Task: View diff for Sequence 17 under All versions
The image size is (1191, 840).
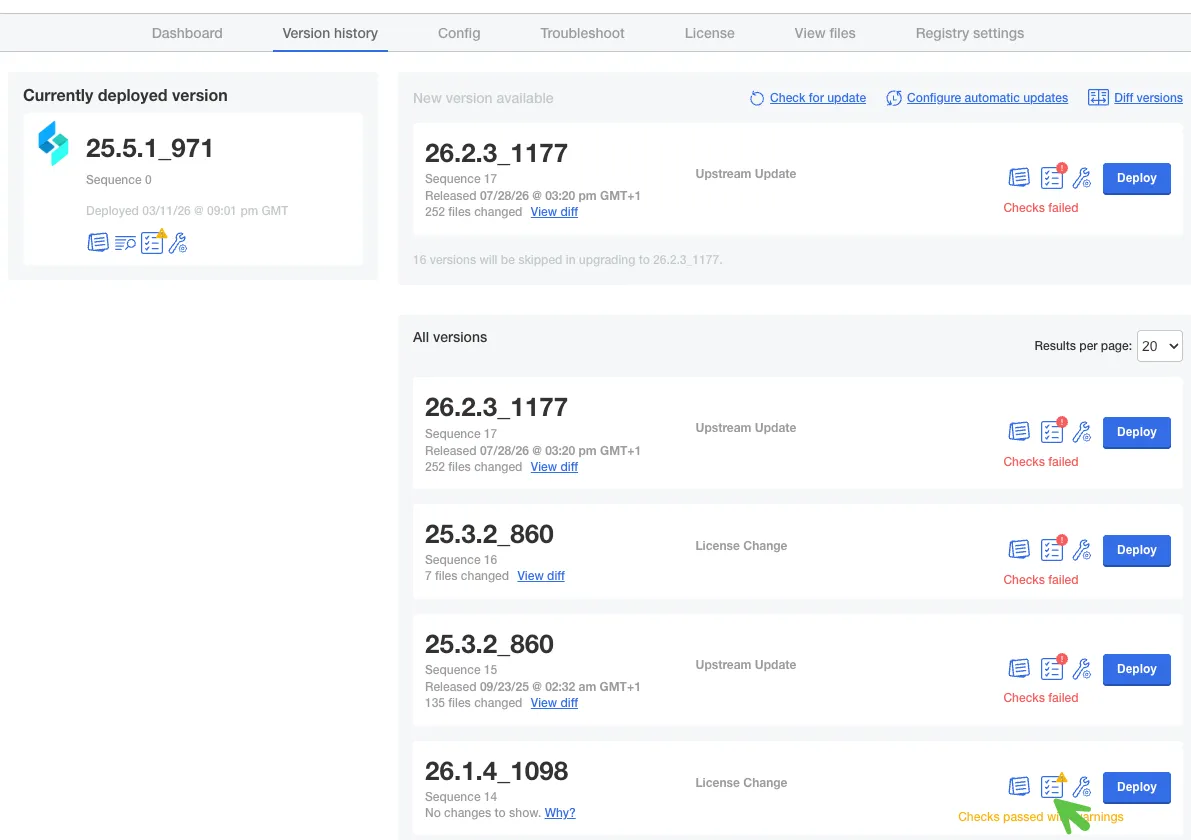Action: point(554,467)
